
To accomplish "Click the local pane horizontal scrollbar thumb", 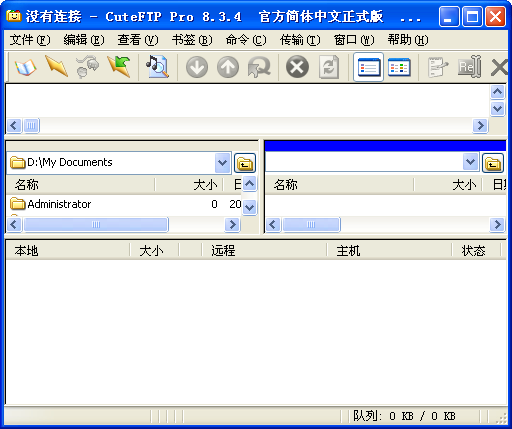I will pos(96,224).
